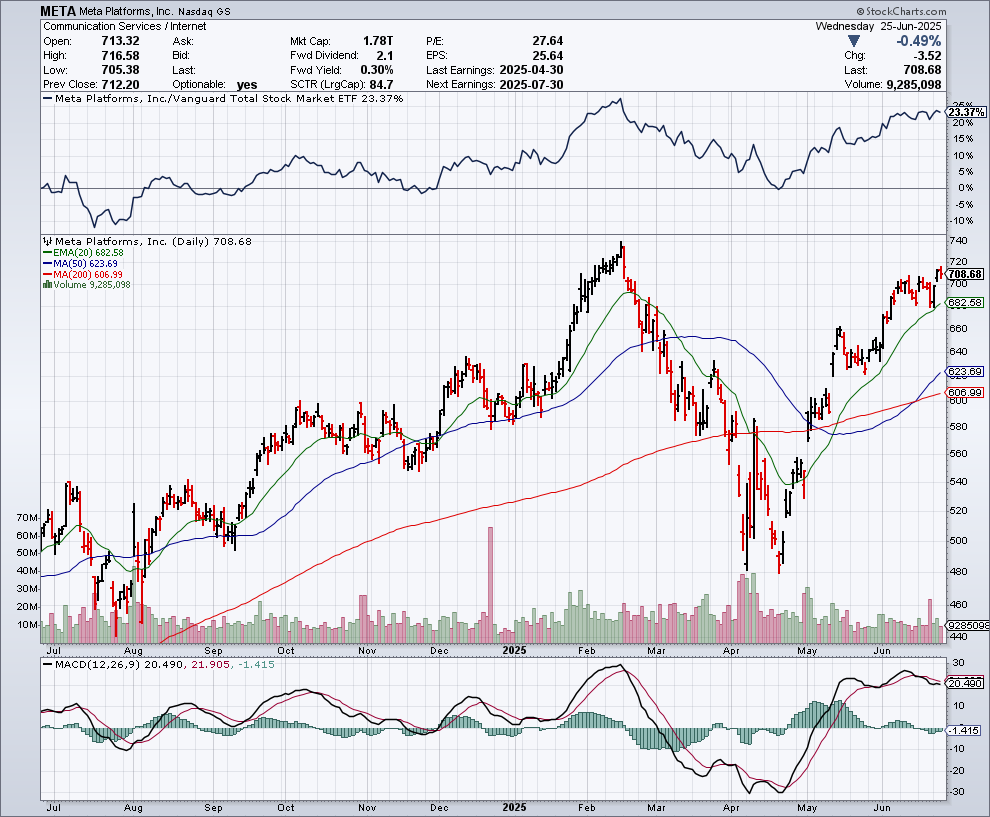
Task: Click the Last Earnings date 2025-04-30
Action: 531,70
